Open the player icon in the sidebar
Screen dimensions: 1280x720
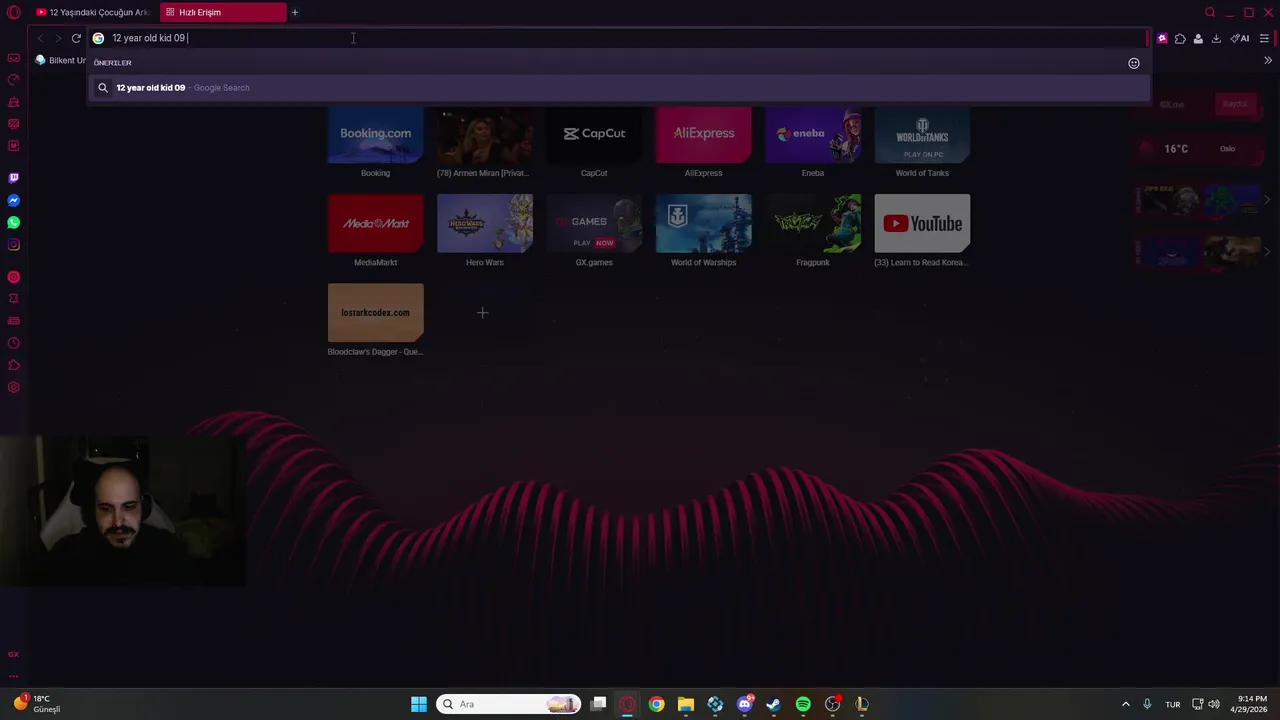coord(14,277)
